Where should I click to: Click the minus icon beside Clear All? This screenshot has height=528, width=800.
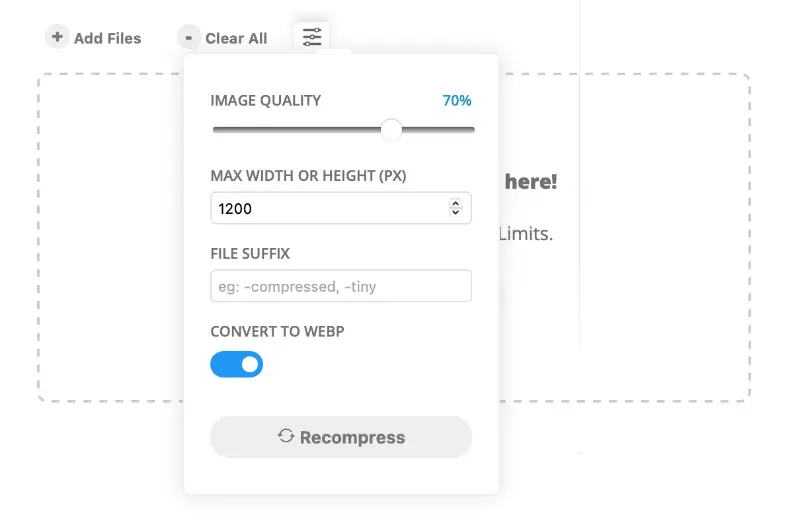pos(189,37)
